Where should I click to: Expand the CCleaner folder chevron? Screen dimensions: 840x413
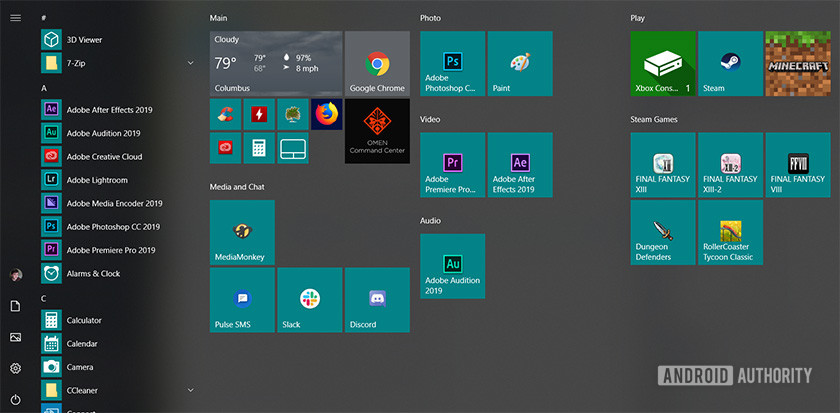click(x=190, y=391)
